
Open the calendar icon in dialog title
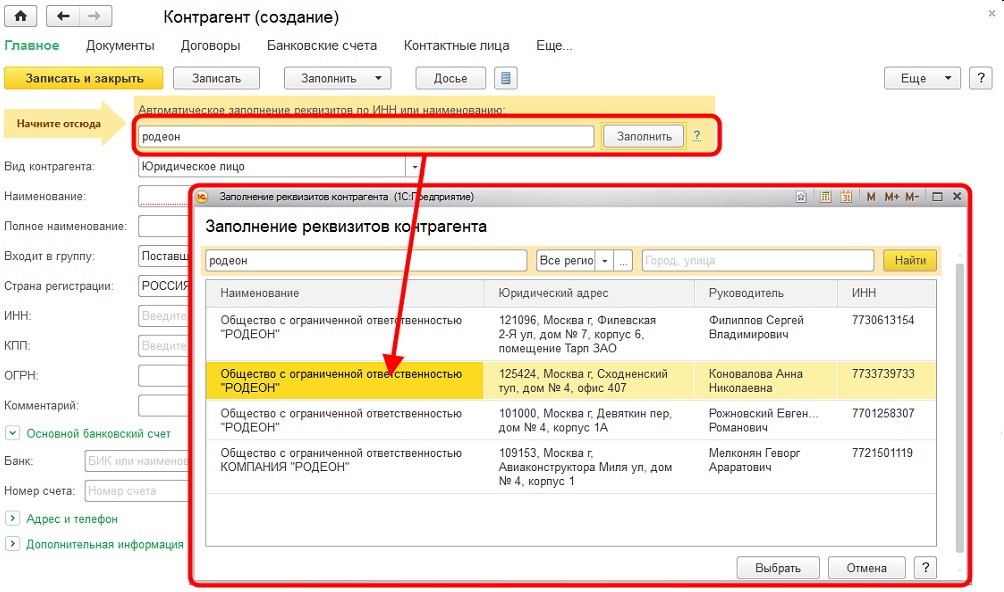[x=846, y=197]
